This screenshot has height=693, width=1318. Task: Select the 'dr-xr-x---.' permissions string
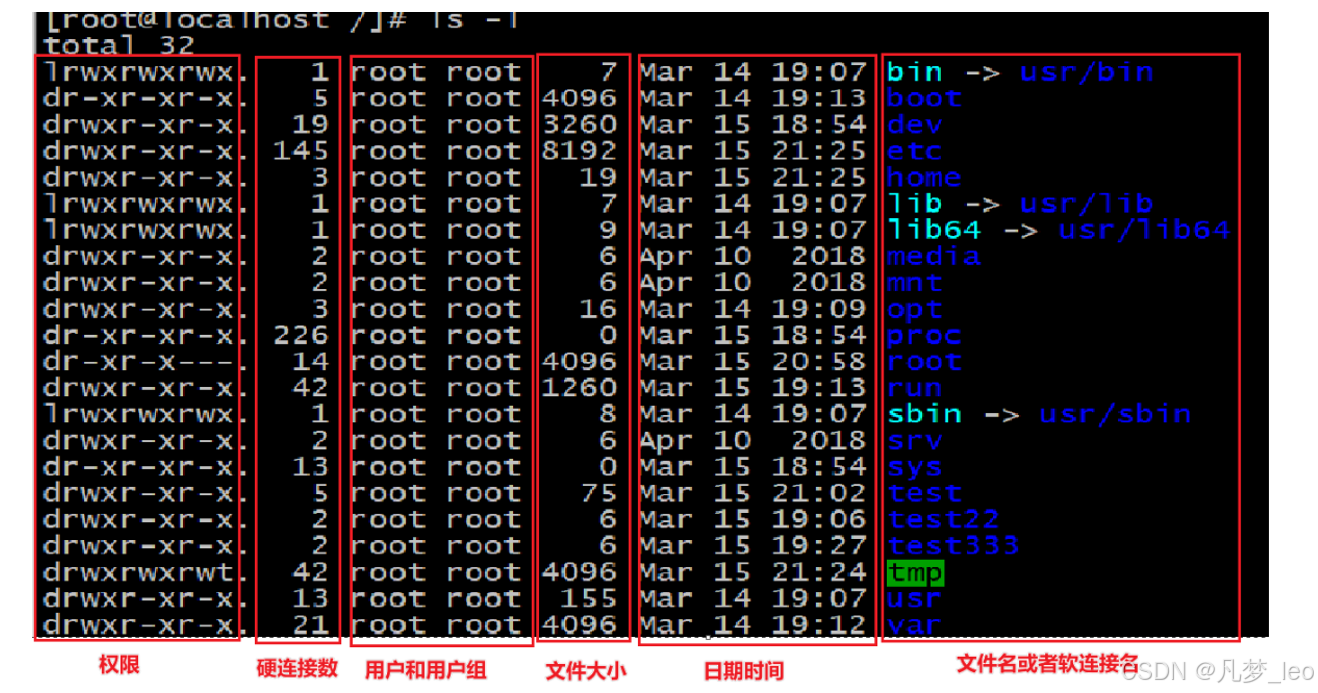pos(139,361)
